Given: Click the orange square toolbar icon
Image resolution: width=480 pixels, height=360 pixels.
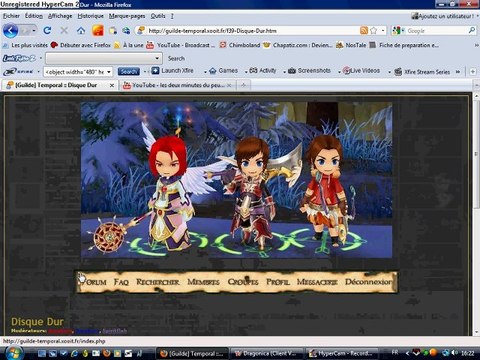Looking at the screenshot, I should 98,31.
